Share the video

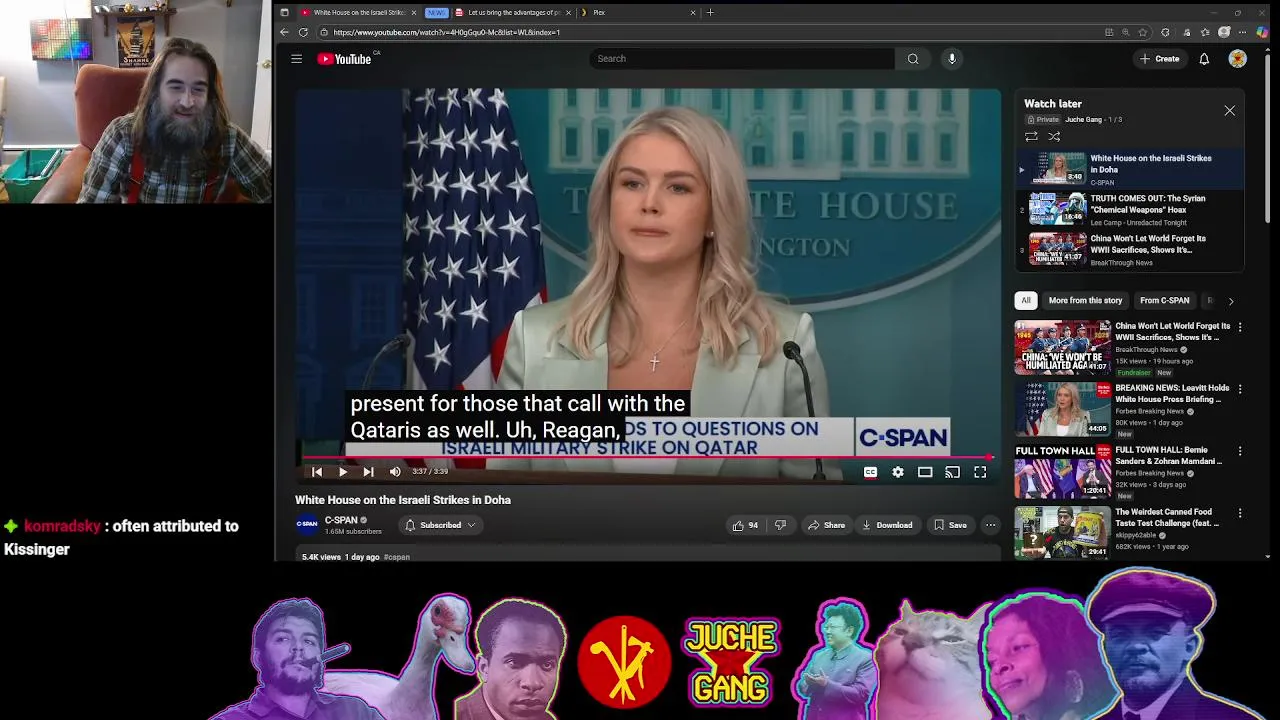(826, 525)
